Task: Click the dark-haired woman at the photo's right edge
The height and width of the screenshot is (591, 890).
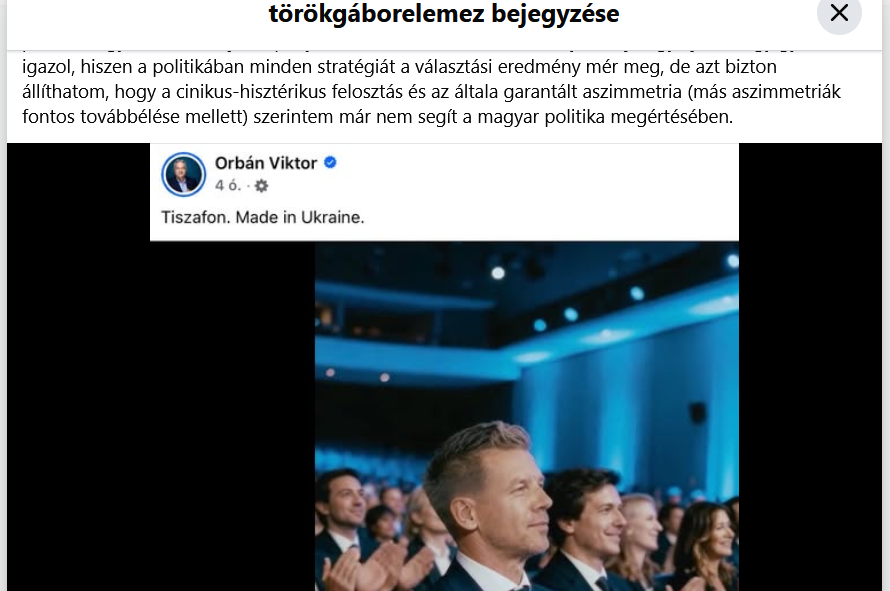Action: click(704, 546)
